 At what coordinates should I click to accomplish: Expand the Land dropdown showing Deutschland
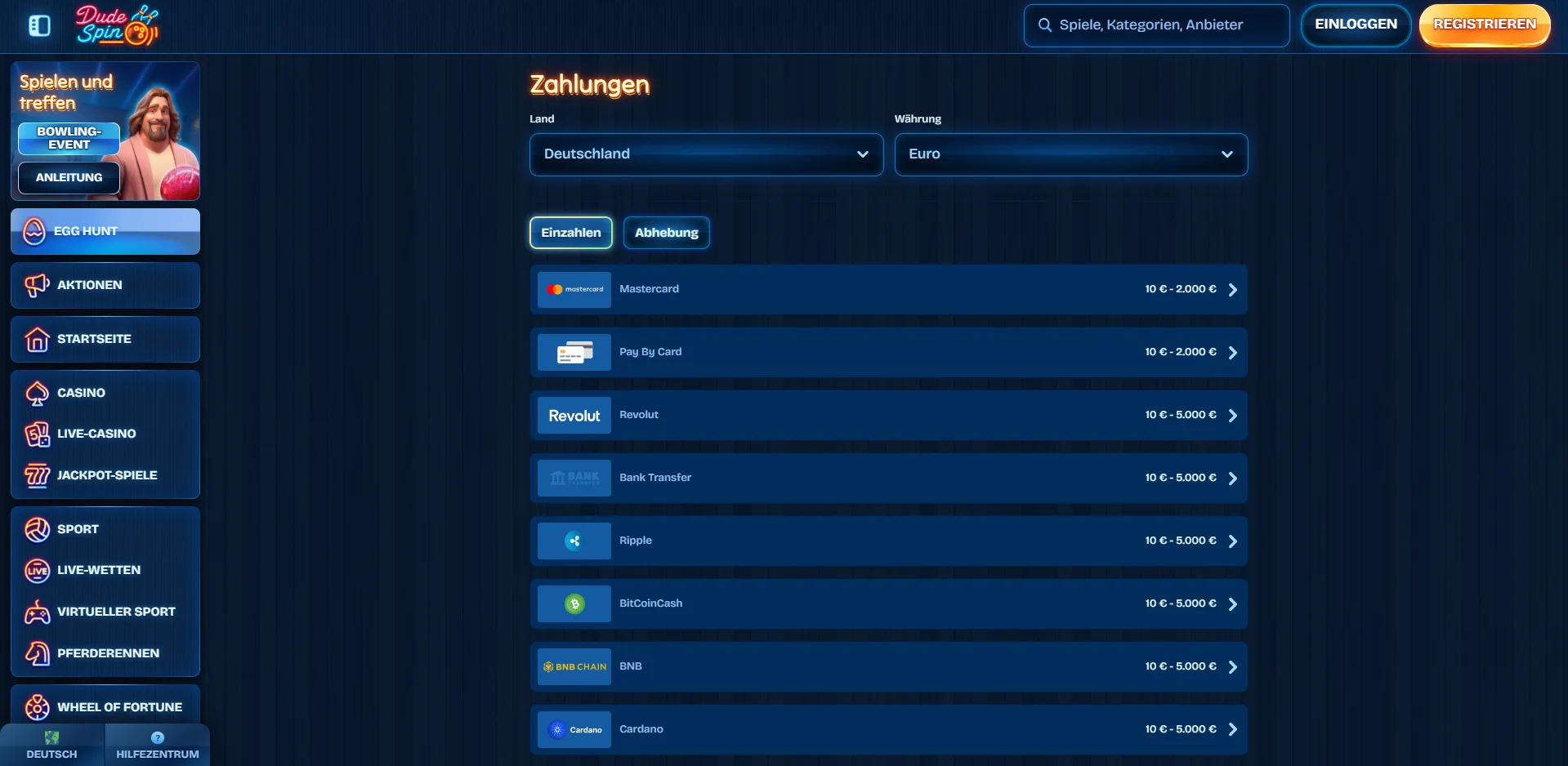pyautogui.click(x=706, y=154)
